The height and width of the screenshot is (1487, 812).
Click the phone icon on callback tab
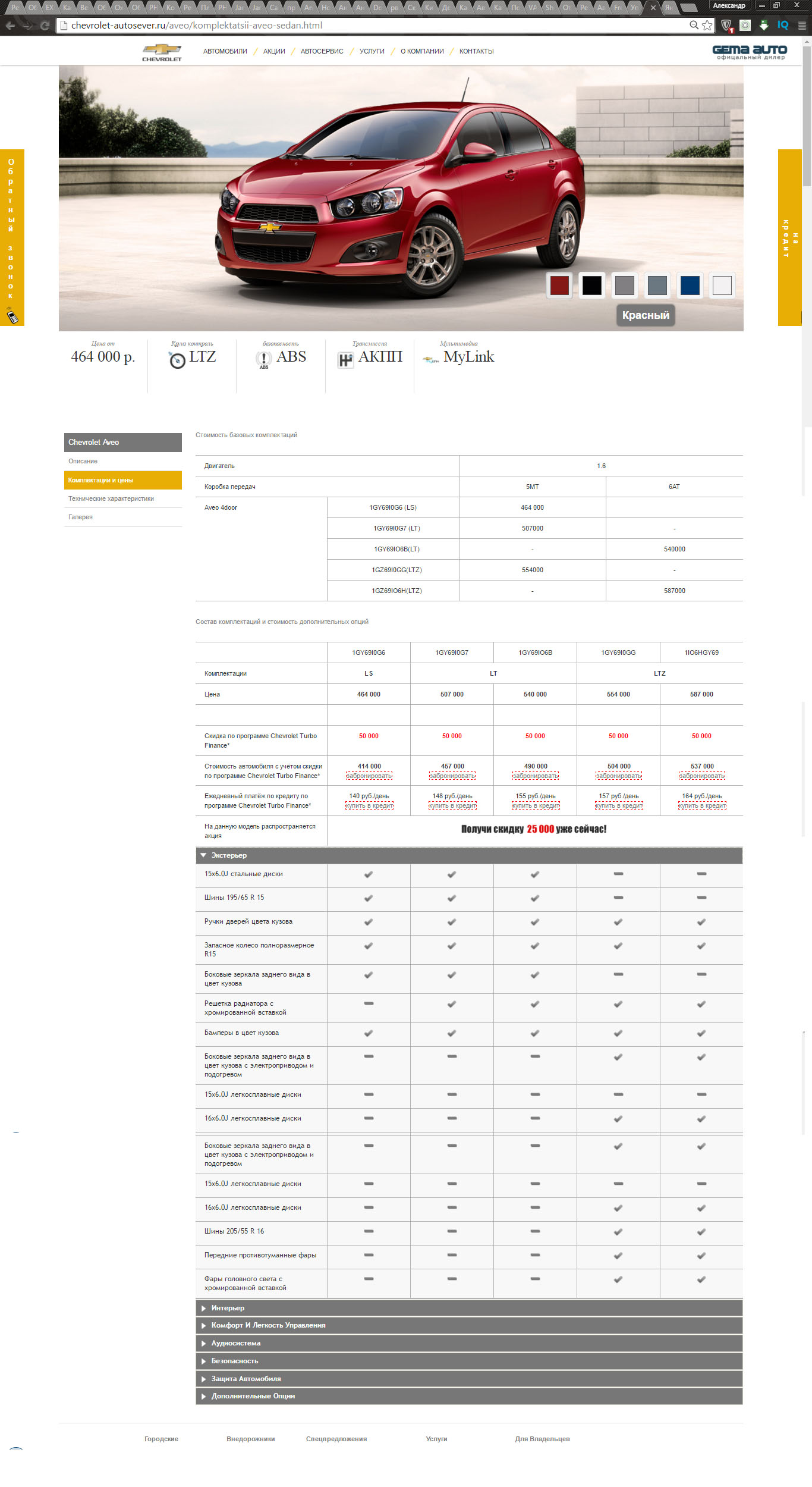[x=12, y=315]
